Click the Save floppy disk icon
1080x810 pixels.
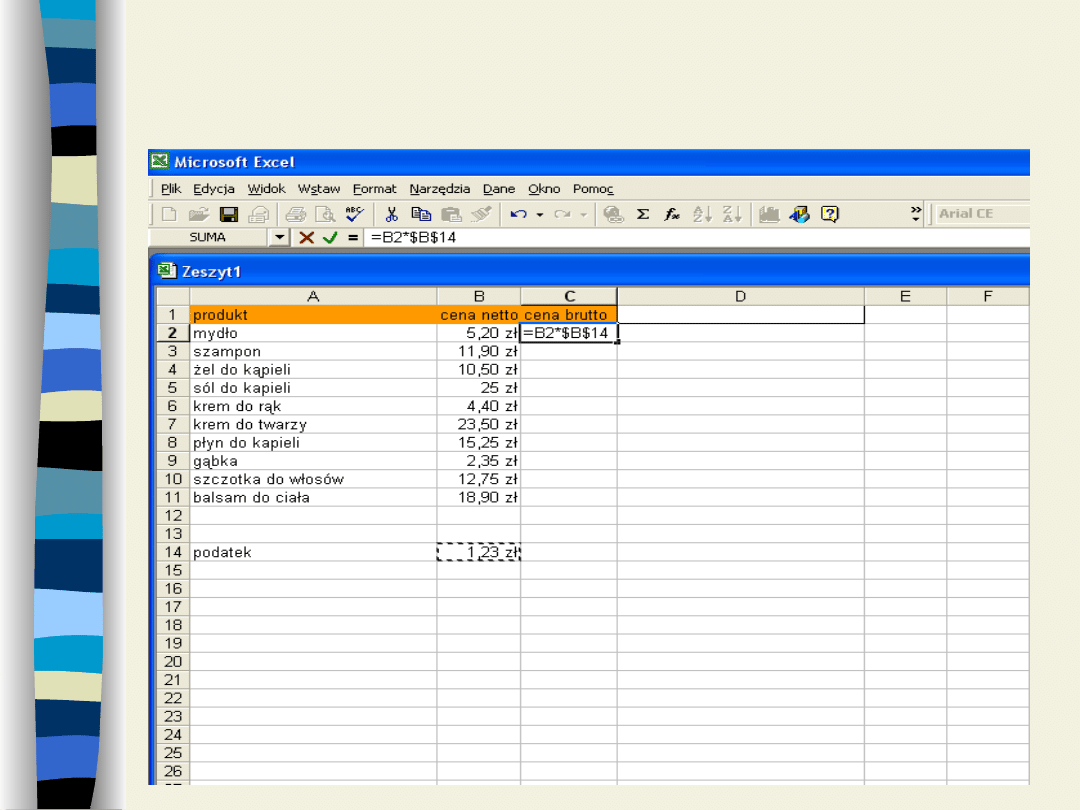[x=229, y=214]
